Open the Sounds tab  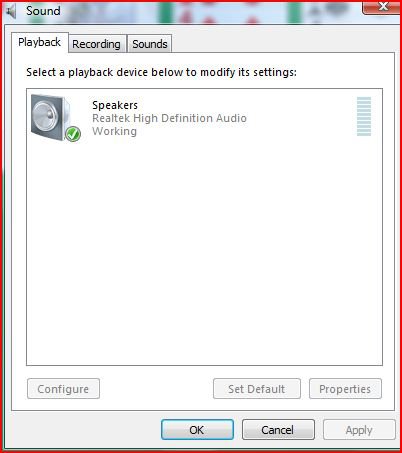(x=150, y=44)
